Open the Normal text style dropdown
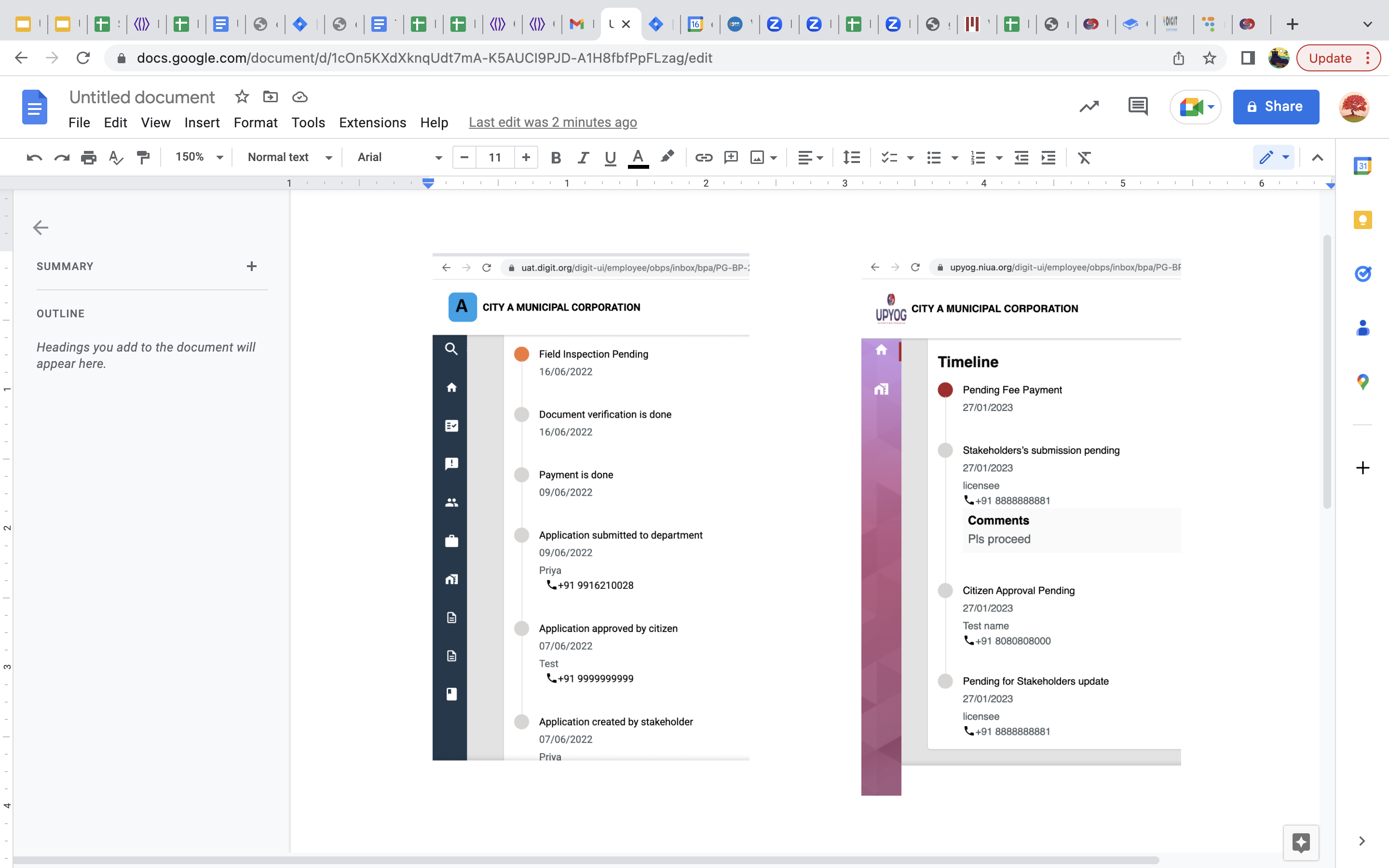 pos(289,157)
